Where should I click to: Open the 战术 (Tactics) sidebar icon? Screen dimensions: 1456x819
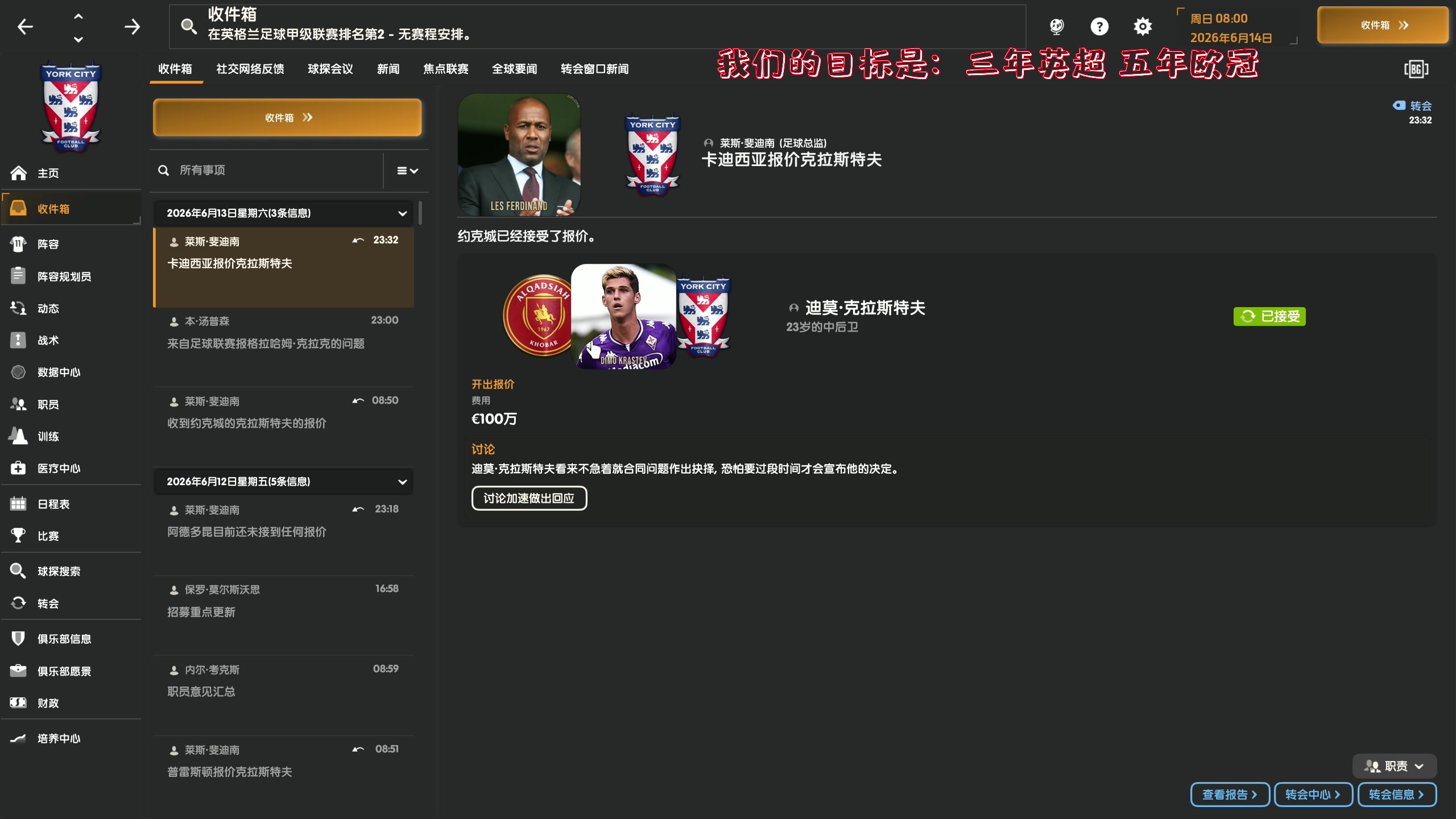(18, 340)
